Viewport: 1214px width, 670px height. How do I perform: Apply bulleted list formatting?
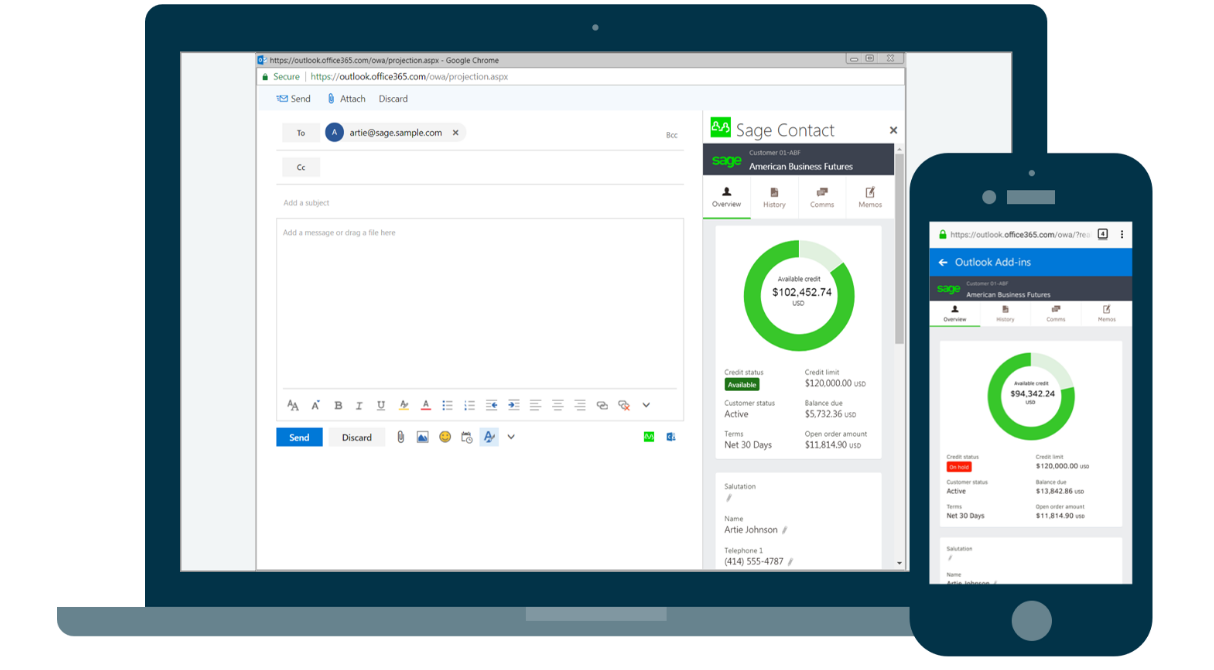[448, 405]
